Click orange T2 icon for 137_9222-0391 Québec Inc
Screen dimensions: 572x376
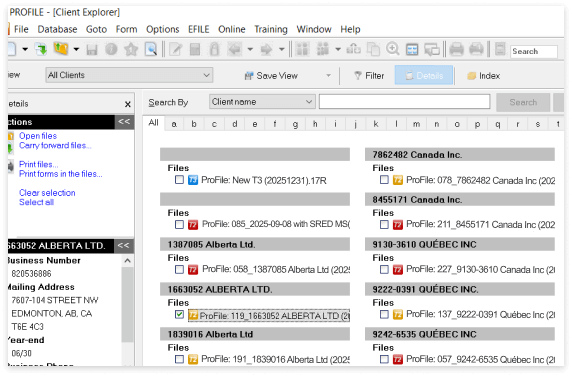(398, 314)
